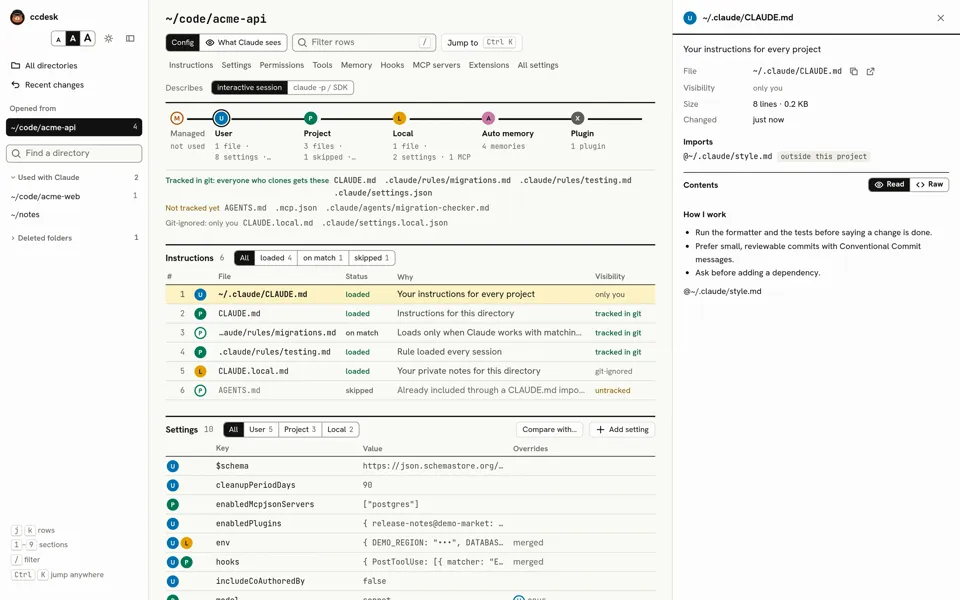Filter settings by Project 3
The image size is (960, 600).
click(300, 429)
